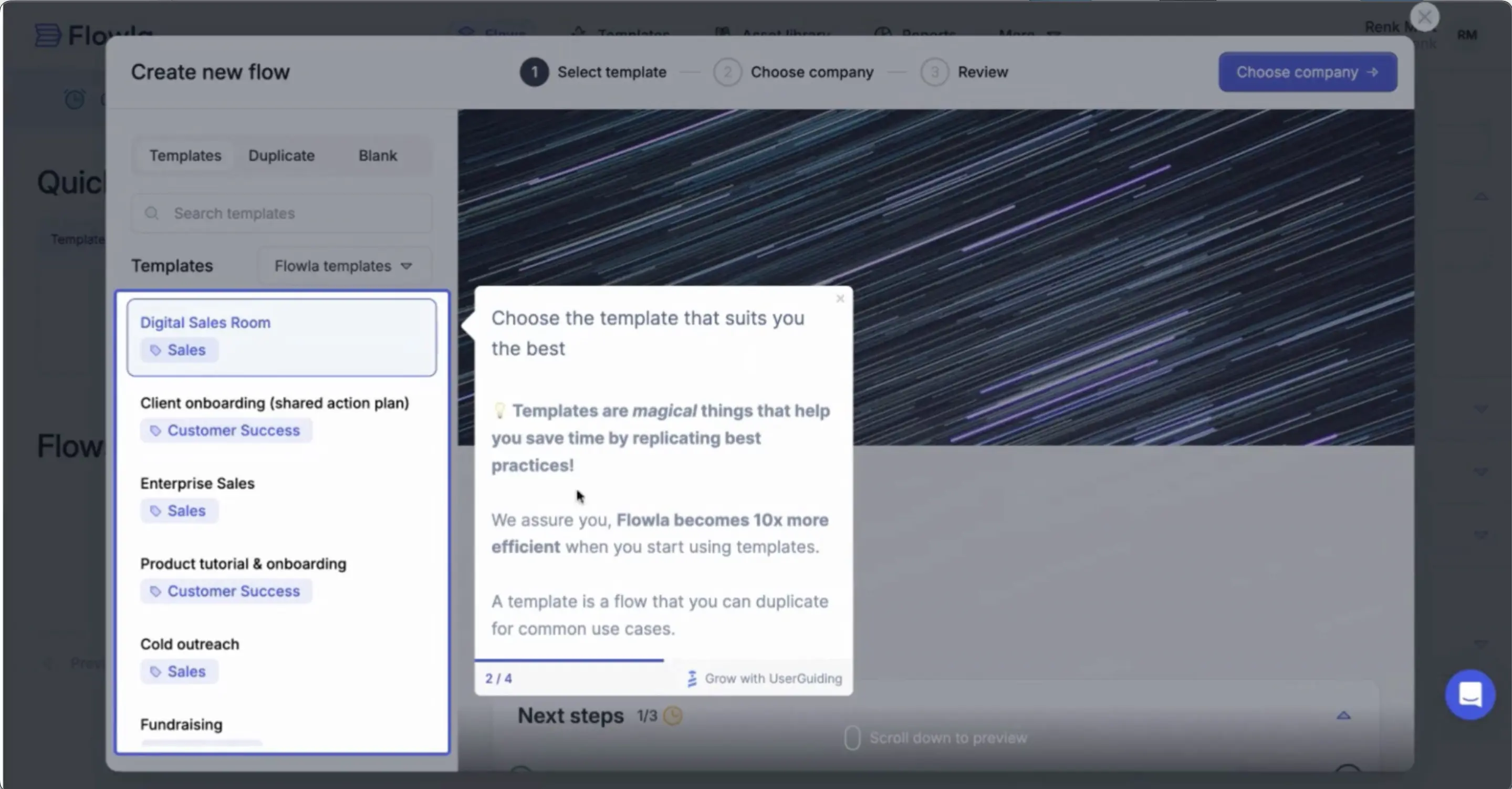Select the Enterprise Sales template
The height and width of the screenshot is (789, 1512).
click(197, 483)
